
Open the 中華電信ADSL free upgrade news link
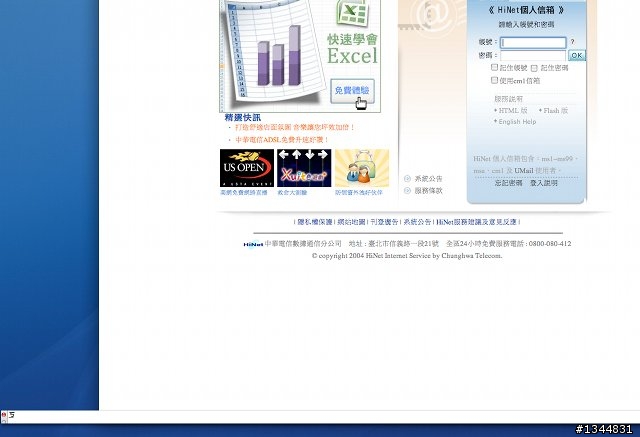click(282, 140)
